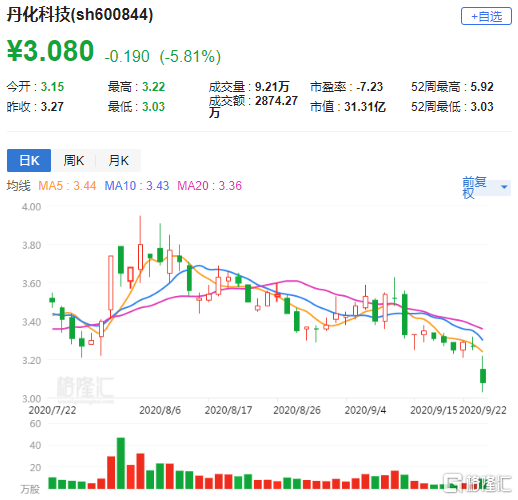
Task: Click the 3.00 price axis label
Action: (31, 399)
